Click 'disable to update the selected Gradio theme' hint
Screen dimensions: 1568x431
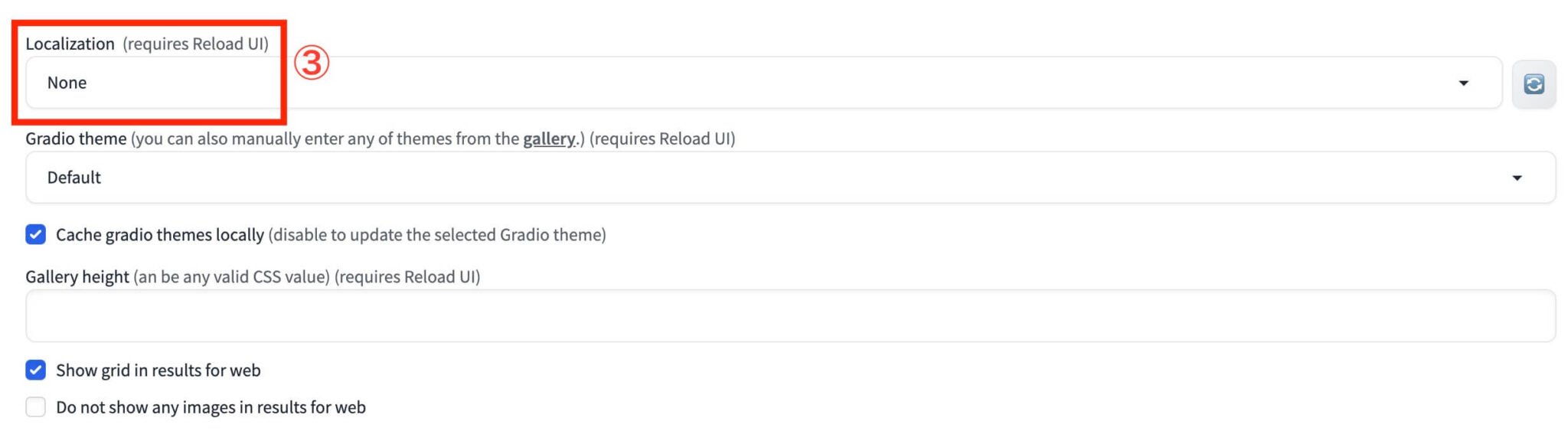point(437,235)
